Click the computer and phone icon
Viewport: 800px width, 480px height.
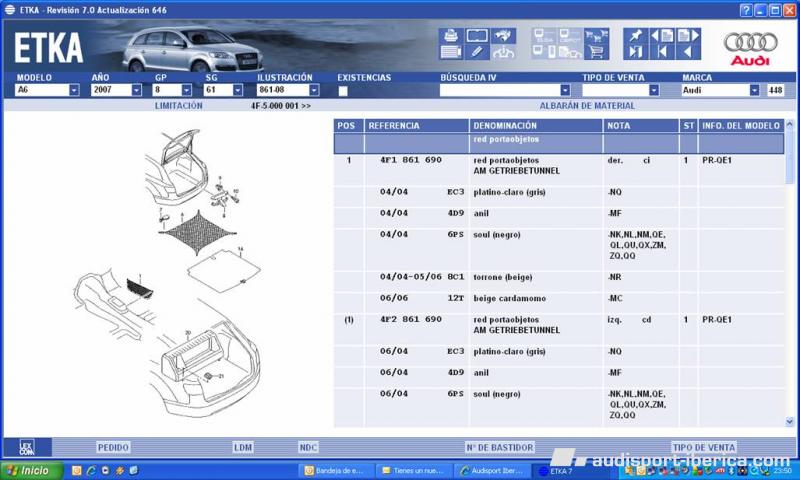coord(544,52)
